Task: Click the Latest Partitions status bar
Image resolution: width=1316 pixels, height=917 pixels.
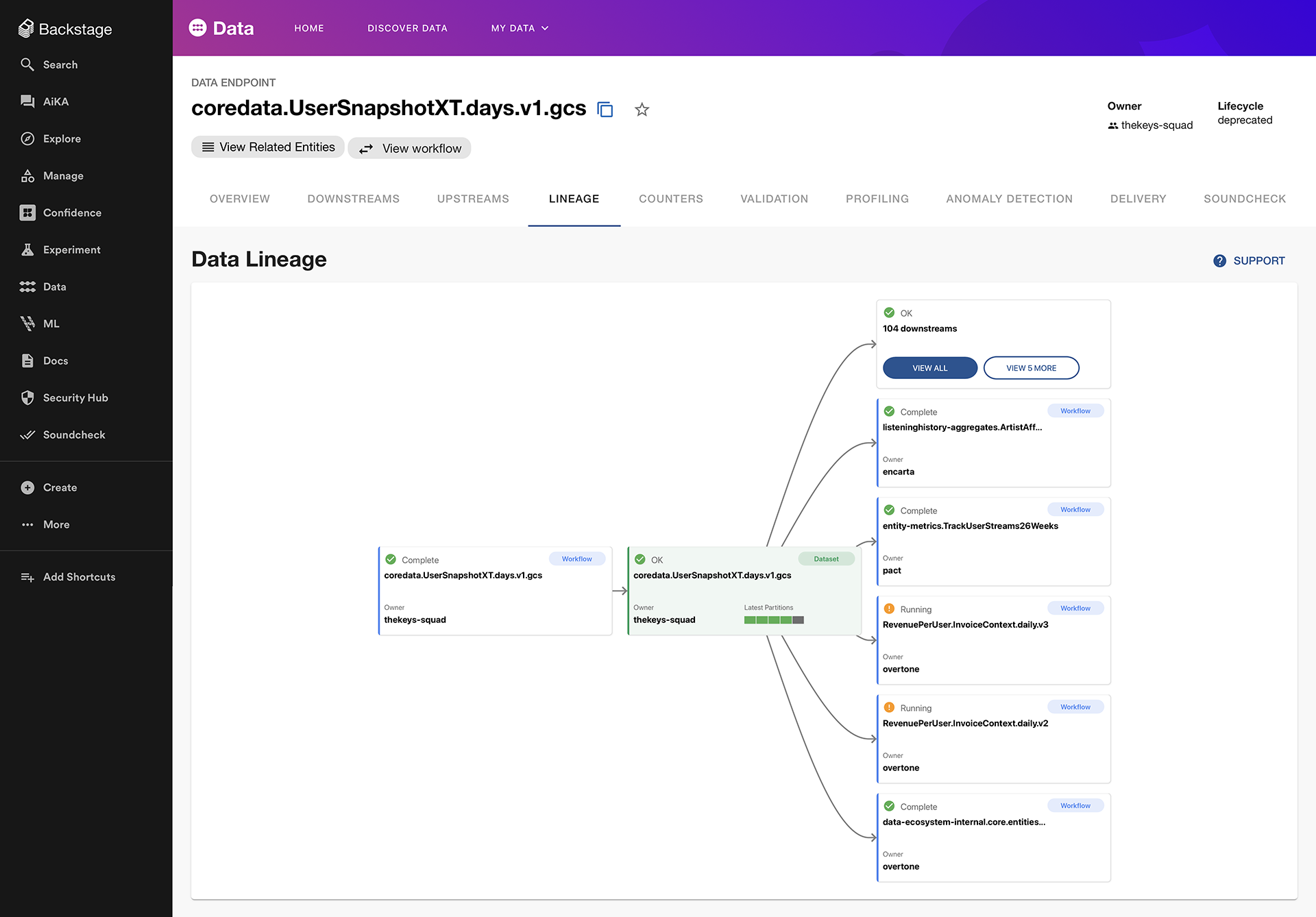Action: pyautogui.click(x=774, y=620)
